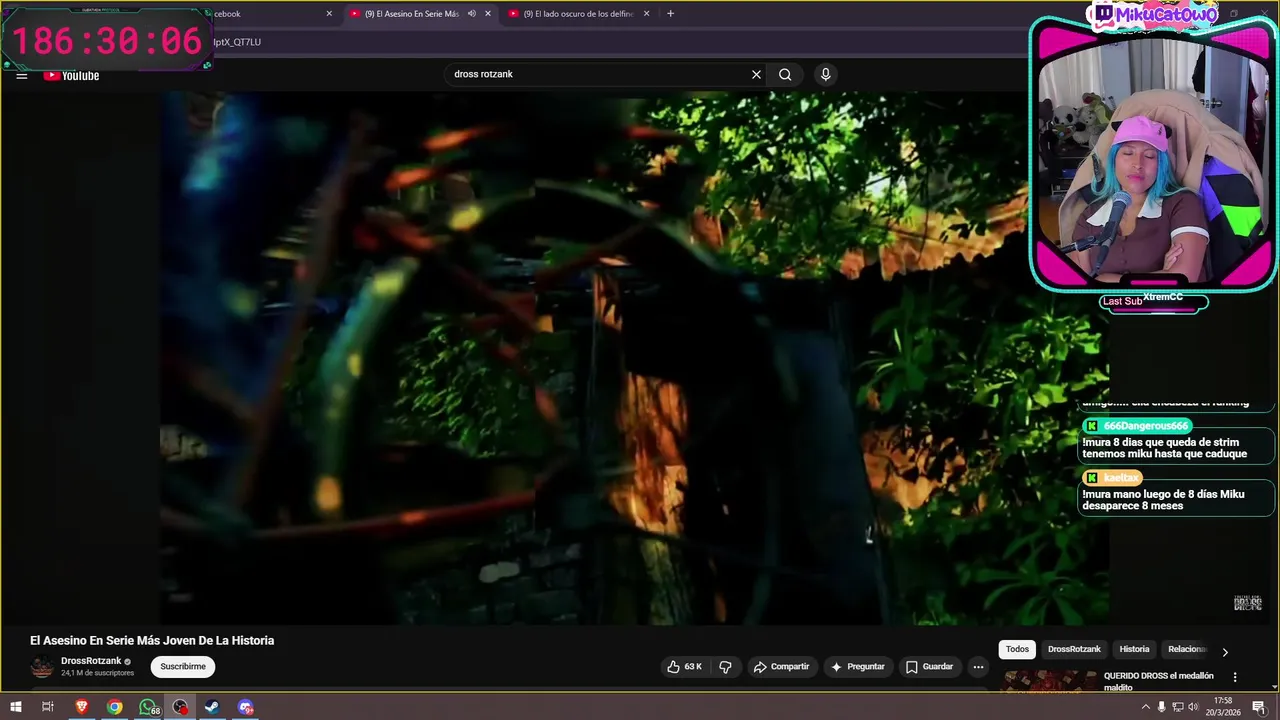1280x720 pixels.
Task: Like the video (63 K thumbs up)
Action: click(x=686, y=667)
